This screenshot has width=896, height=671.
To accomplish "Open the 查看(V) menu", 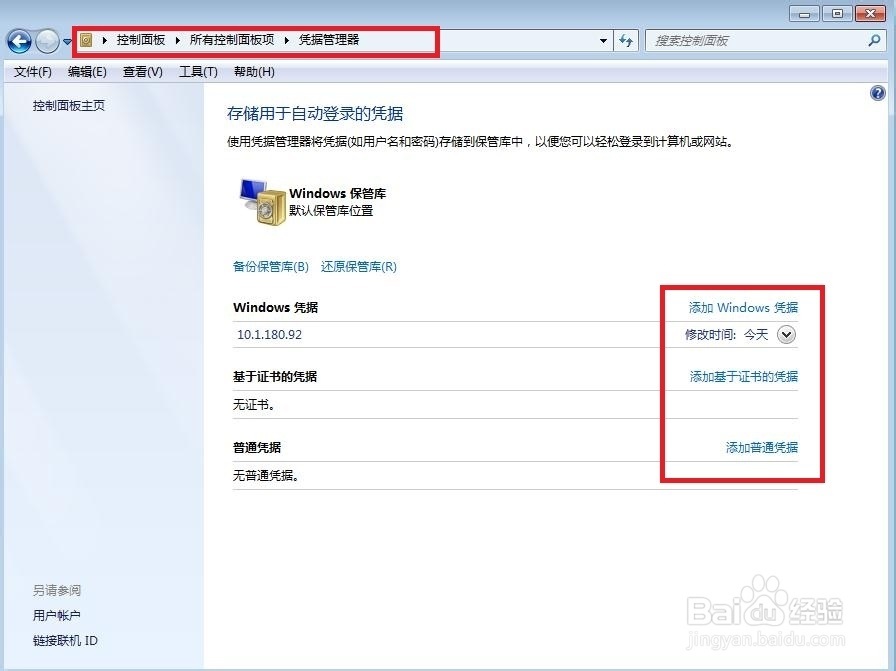I will 143,71.
